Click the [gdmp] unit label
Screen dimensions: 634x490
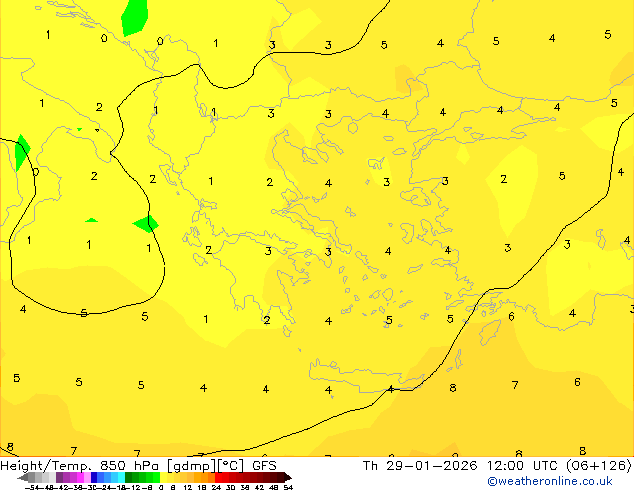pyautogui.click(x=191, y=466)
